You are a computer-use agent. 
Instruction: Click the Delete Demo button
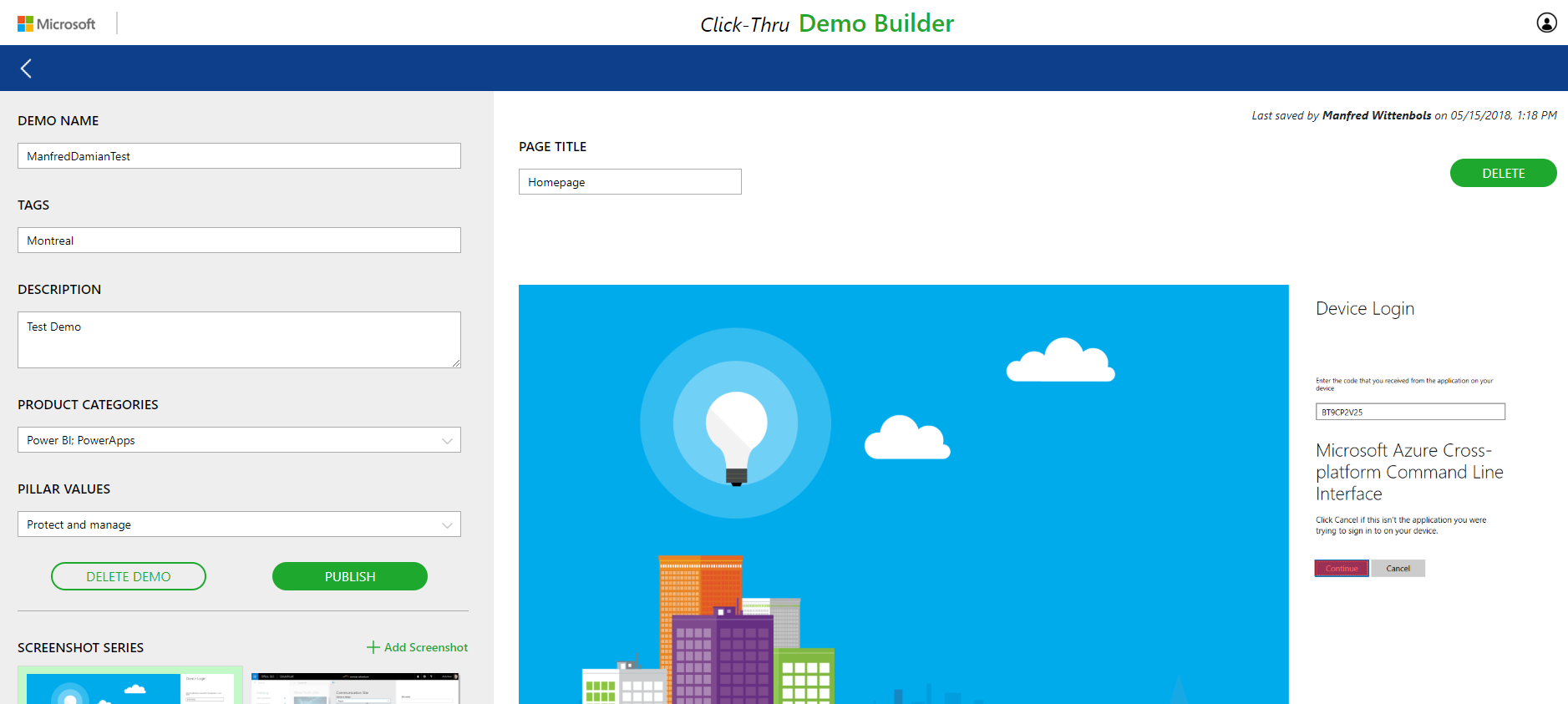pos(129,576)
